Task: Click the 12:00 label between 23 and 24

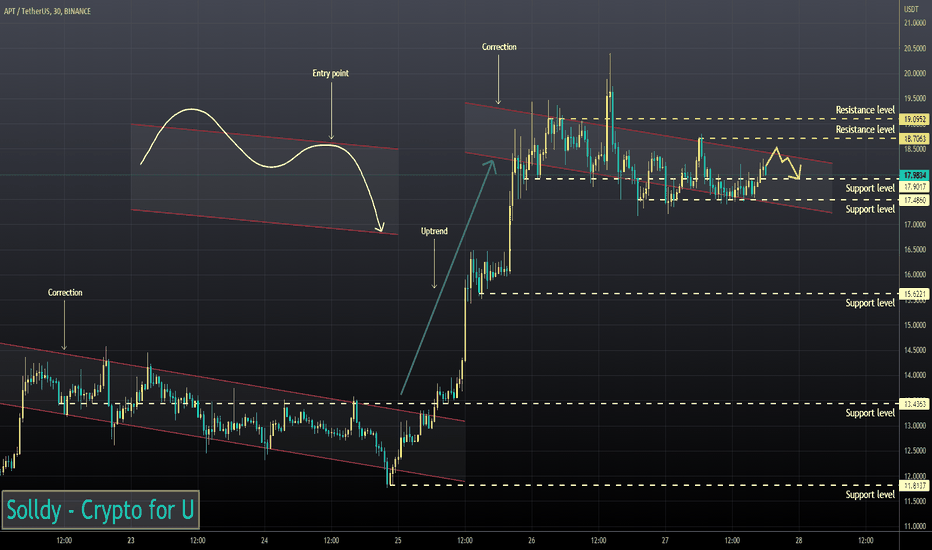Action: [198, 540]
